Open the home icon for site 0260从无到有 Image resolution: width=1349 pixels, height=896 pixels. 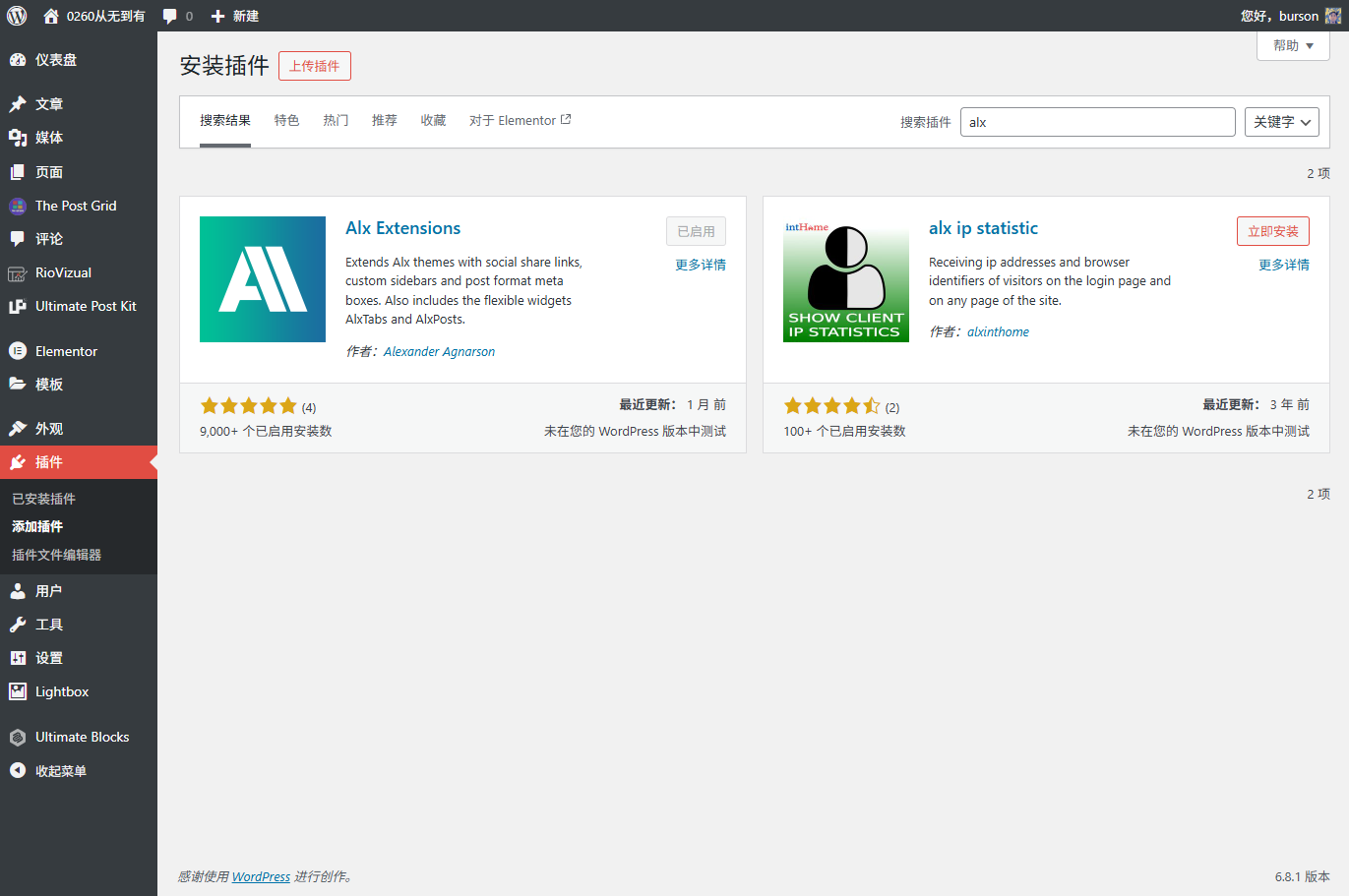click(x=51, y=16)
